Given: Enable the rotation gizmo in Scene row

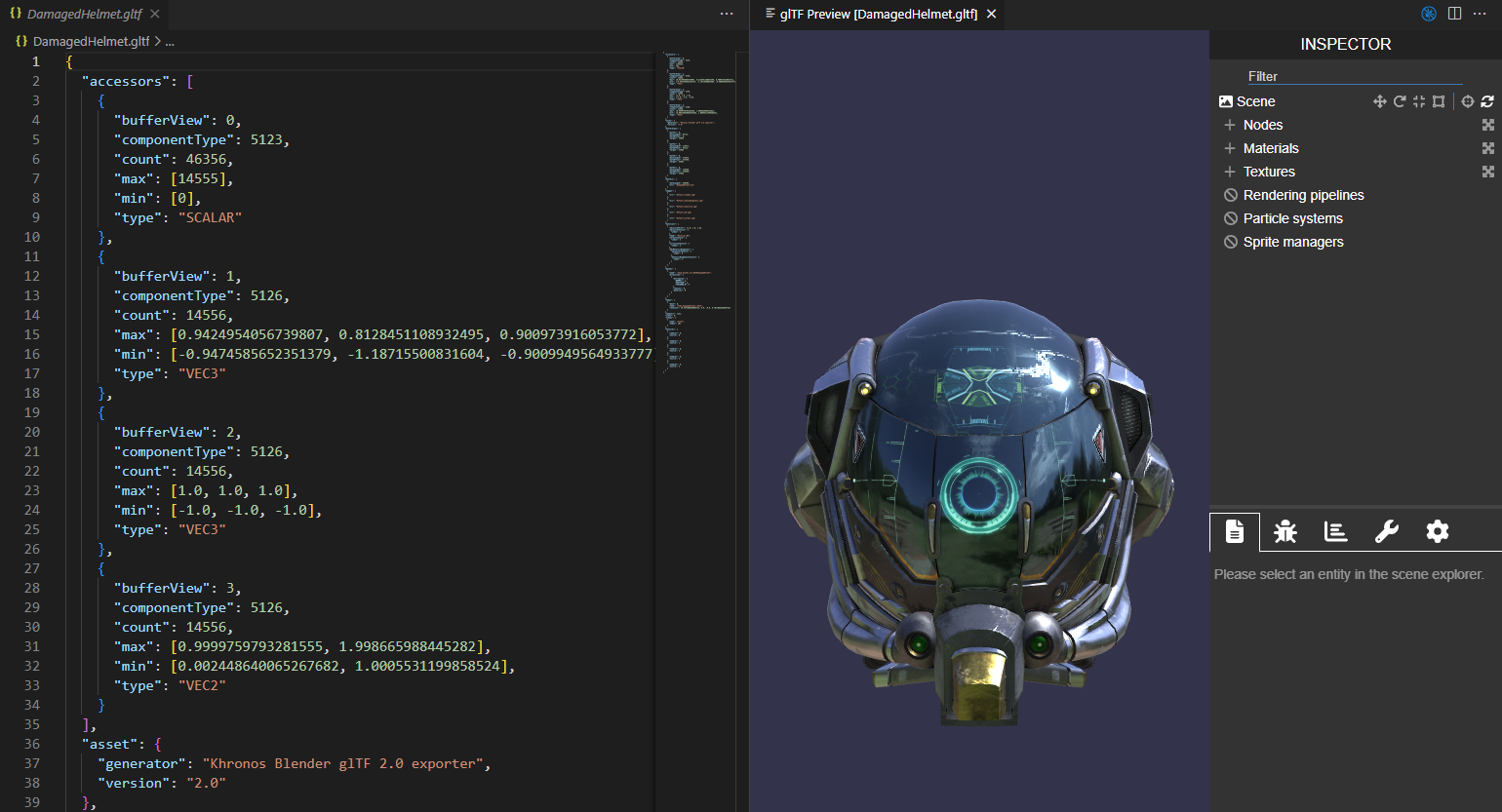Looking at the screenshot, I should [x=1400, y=101].
